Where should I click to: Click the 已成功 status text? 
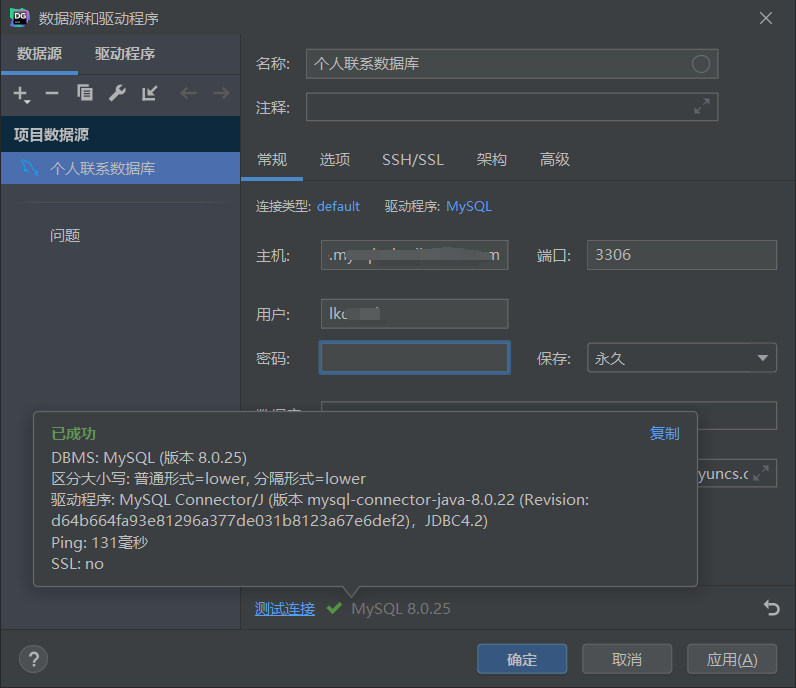click(x=74, y=434)
